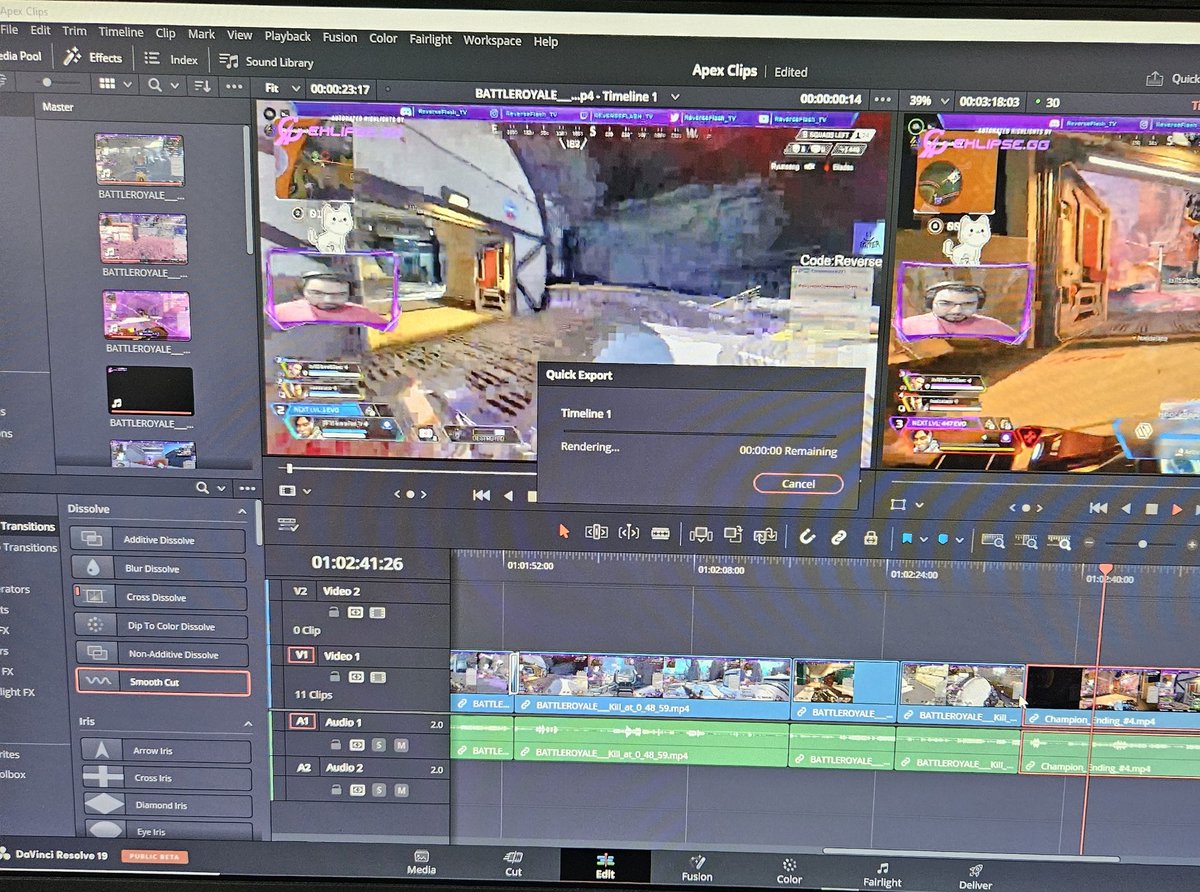This screenshot has width=1200, height=892.
Task: Click the Insert Clip toolbar icon
Action: click(x=701, y=535)
